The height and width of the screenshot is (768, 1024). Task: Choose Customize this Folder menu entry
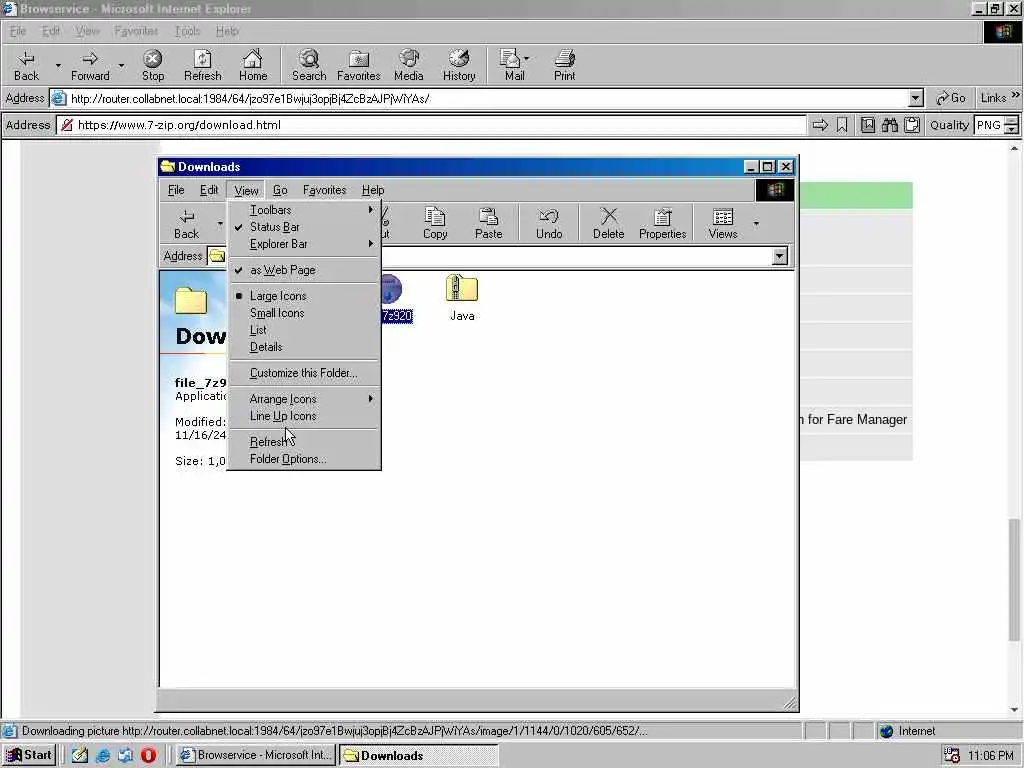304,373
